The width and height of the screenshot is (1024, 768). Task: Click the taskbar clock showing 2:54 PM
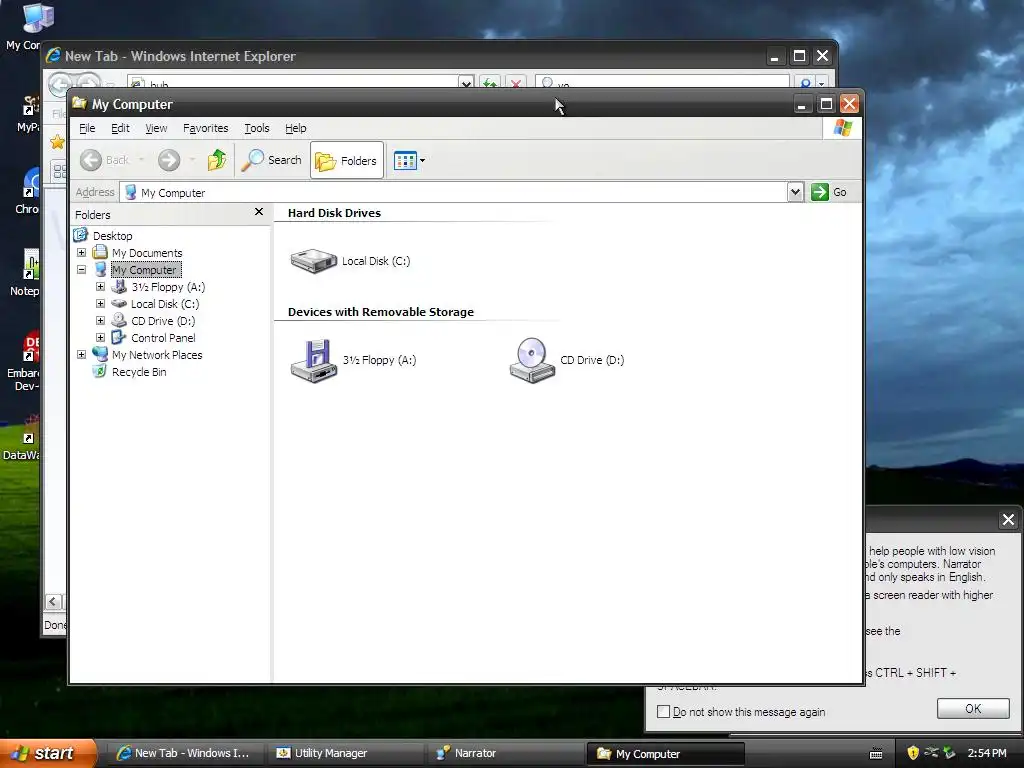click(987, 753)
